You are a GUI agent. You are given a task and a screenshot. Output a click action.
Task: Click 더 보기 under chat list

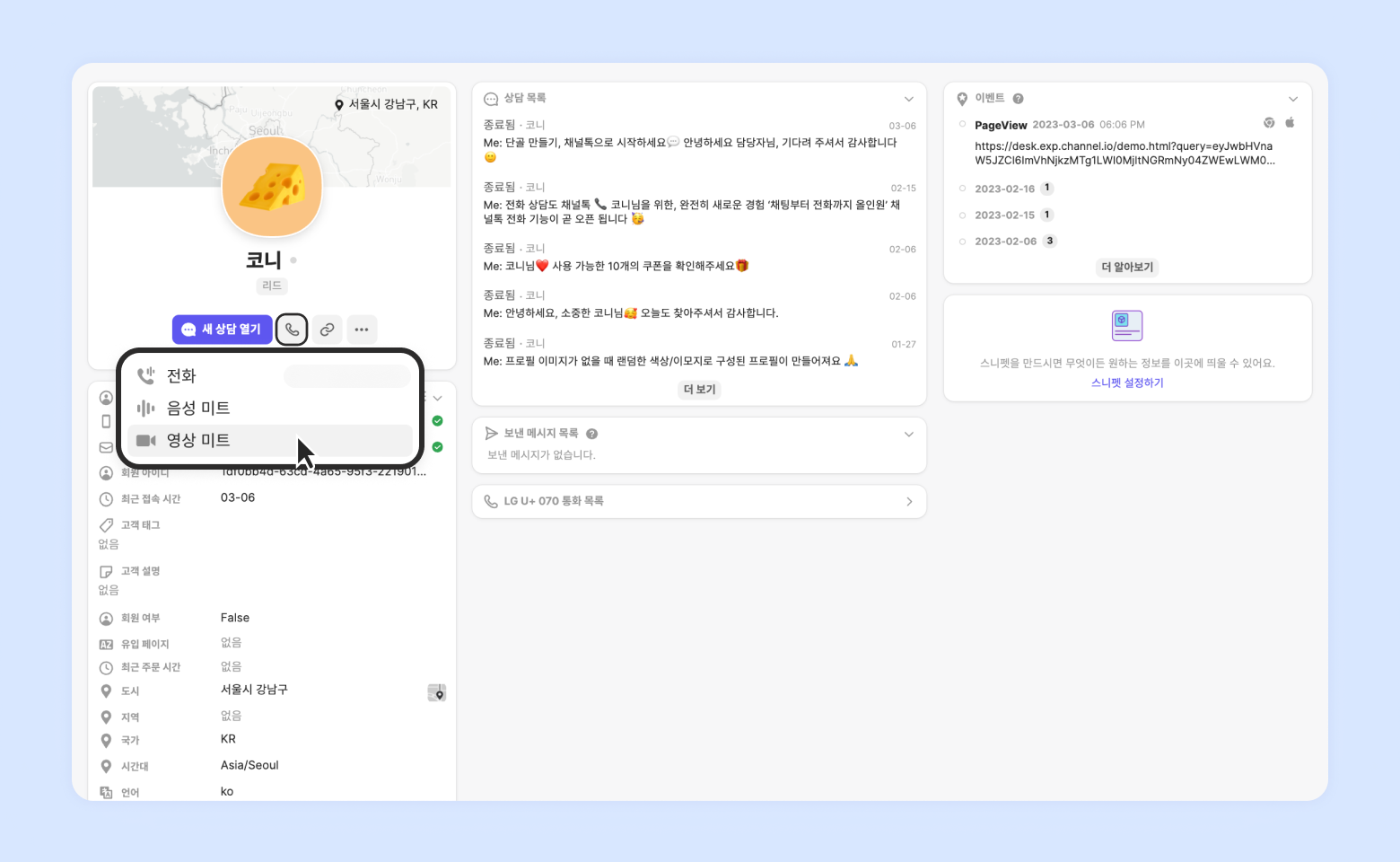700,390
